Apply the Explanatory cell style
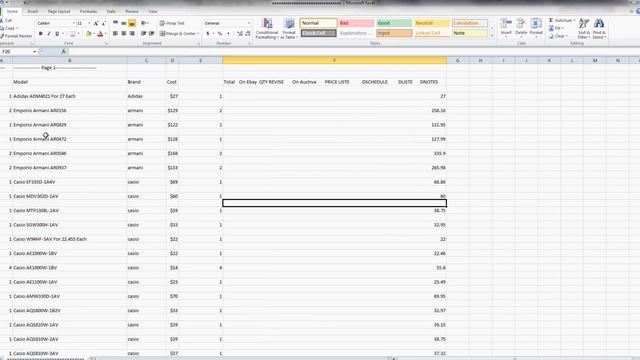Viewport: 640px width, 360px height. click(356, 33)
